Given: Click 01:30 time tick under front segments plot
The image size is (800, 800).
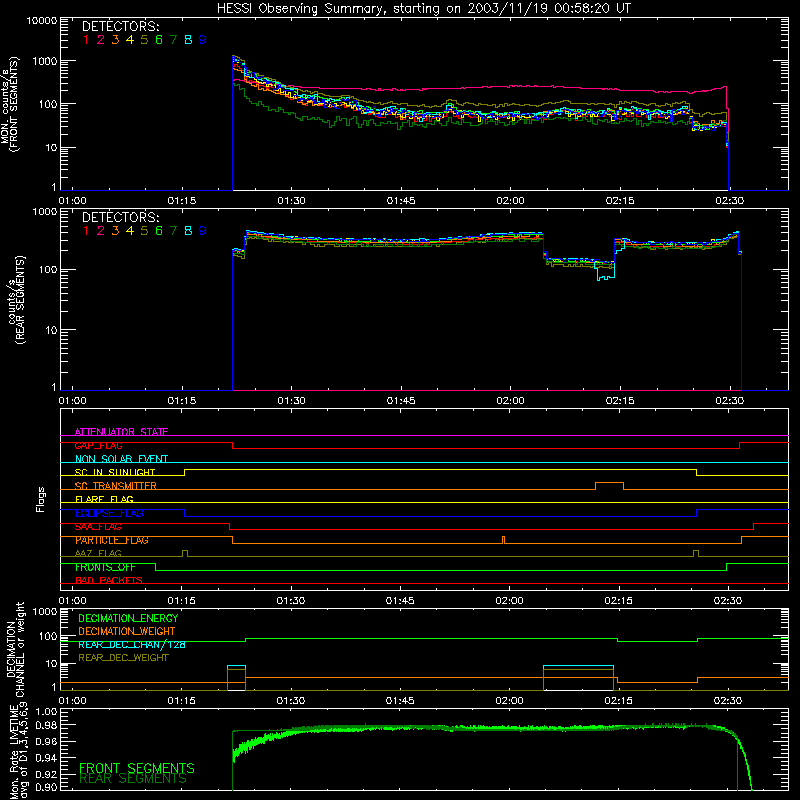Looking at the screenshot, I should pos(291,201).
